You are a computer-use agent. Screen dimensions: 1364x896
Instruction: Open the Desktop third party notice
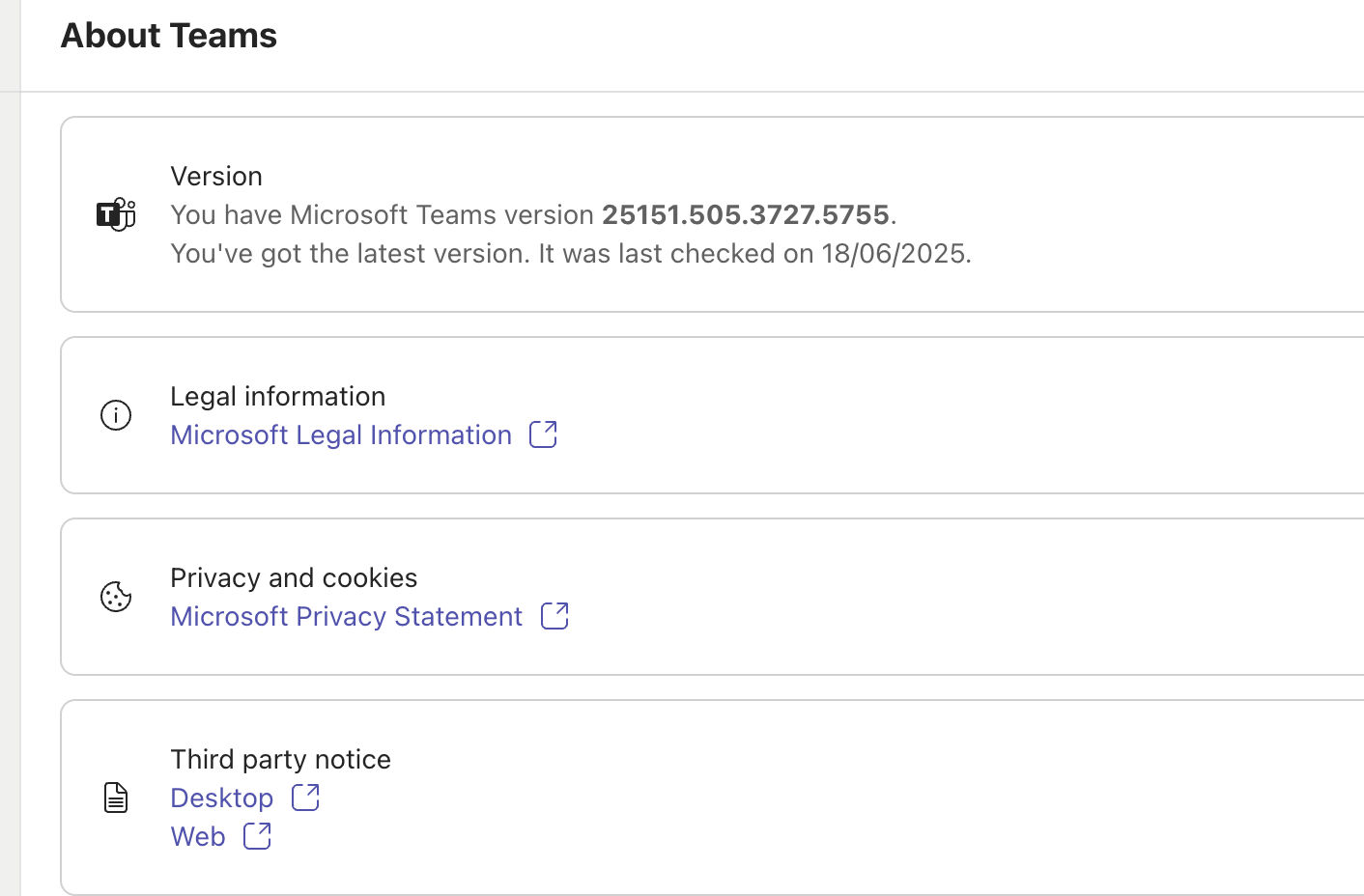point(221,798)
